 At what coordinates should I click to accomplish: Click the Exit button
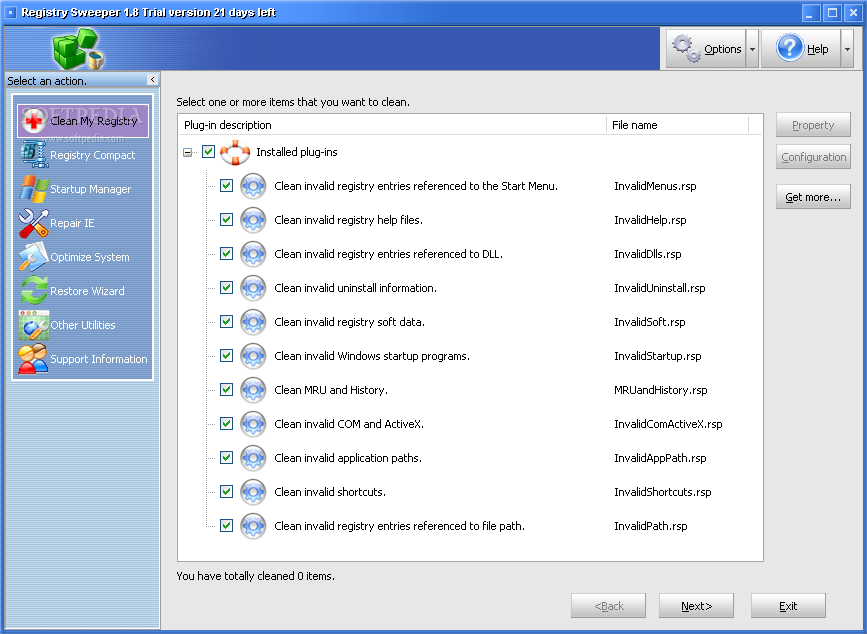coord(788,606)
